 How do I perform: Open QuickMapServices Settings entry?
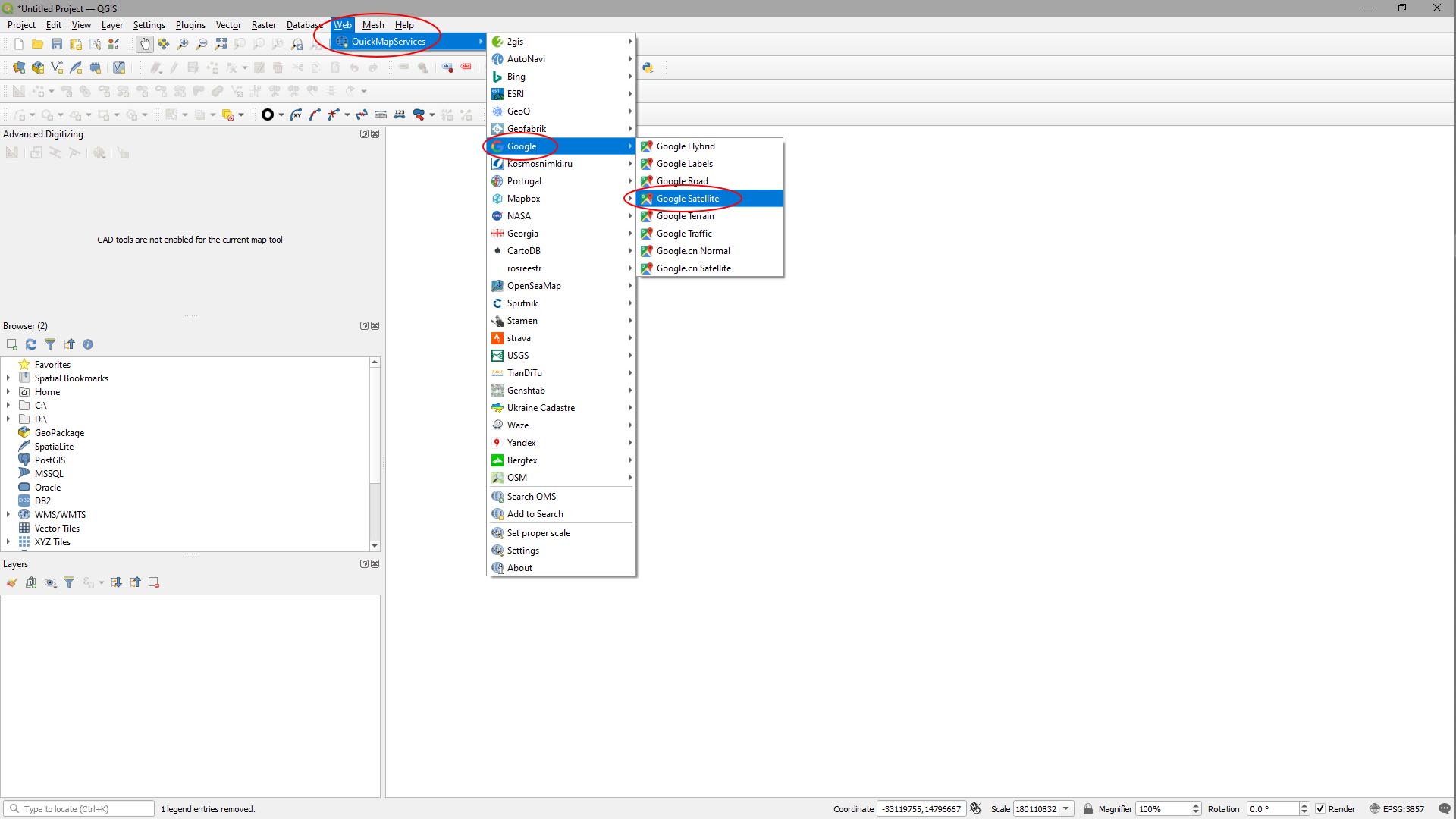561,551
